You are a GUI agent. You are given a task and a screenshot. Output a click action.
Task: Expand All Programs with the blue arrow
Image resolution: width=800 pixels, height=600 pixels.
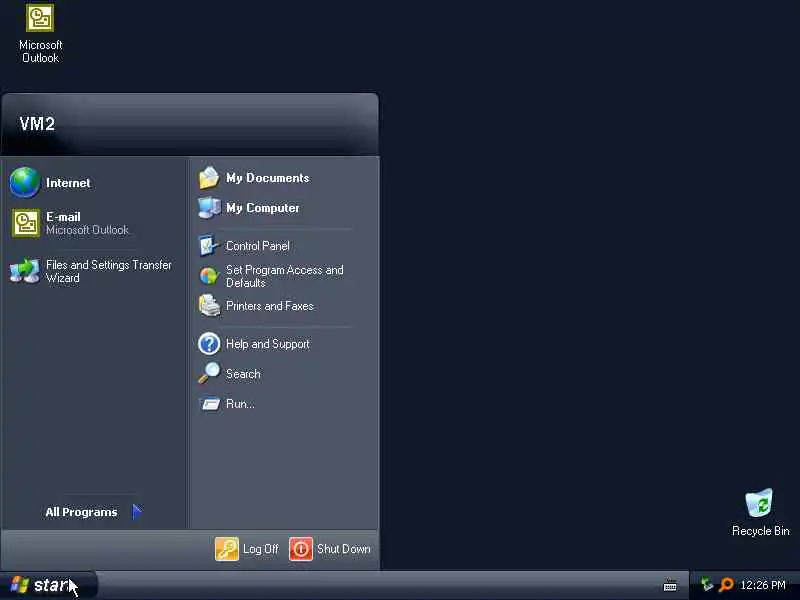pyautogui.click(x=137, y=511)
